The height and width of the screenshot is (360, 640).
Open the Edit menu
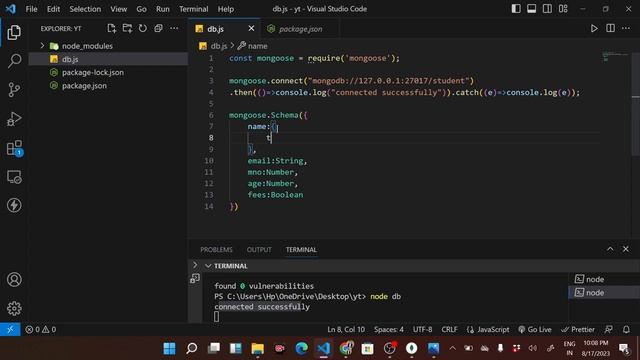pos(53,9)
